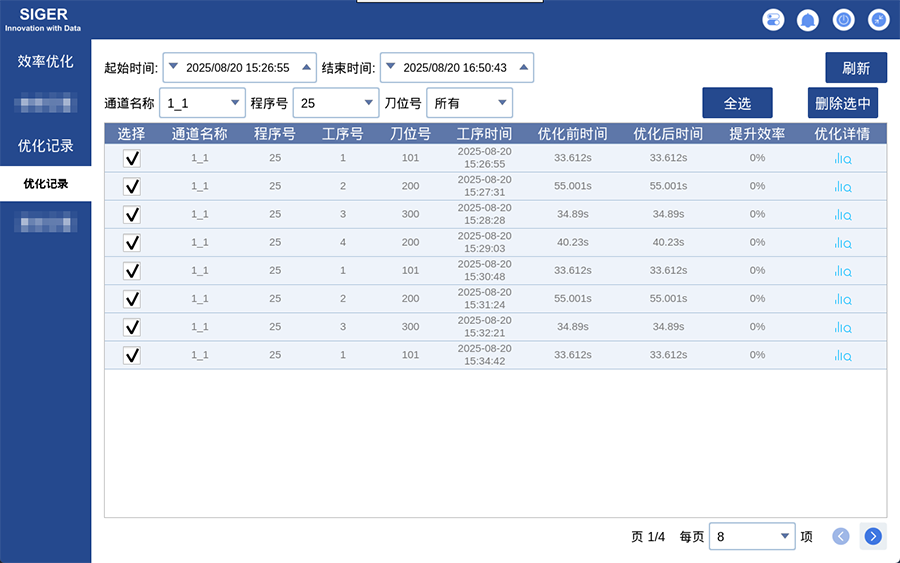Increase start time with the up arrow
The image size is (900, 563).
307,67
